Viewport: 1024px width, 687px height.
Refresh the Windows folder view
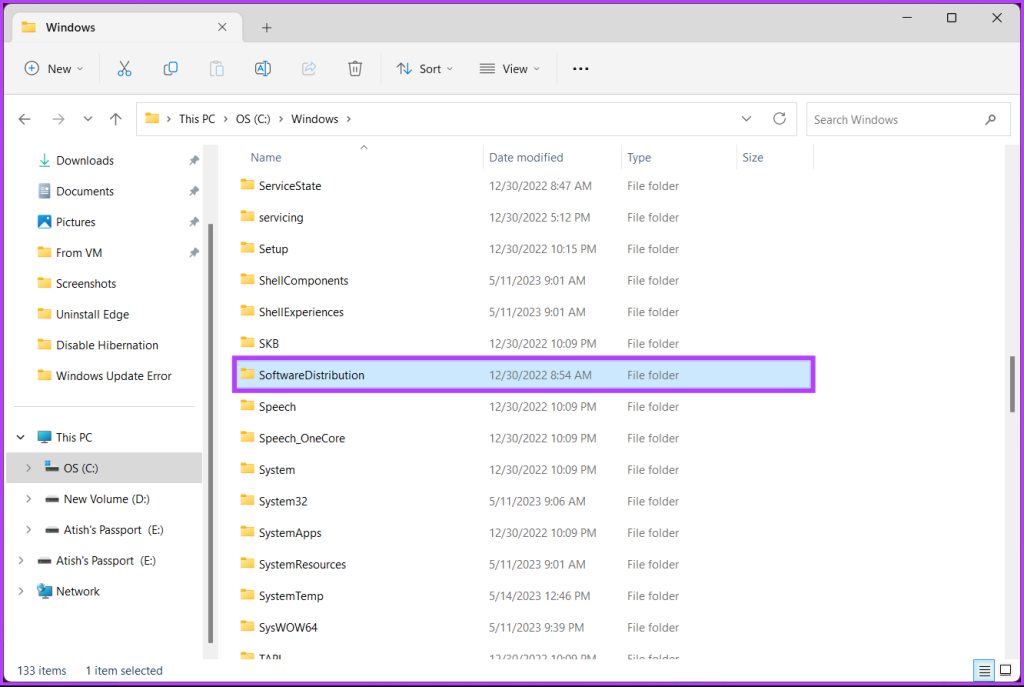coord(779,118)
